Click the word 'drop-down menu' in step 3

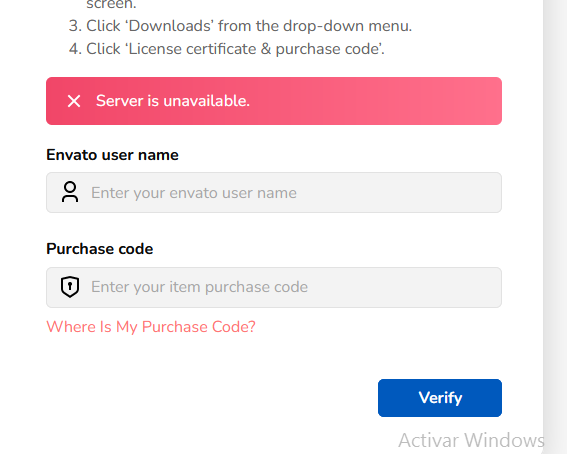348,26
